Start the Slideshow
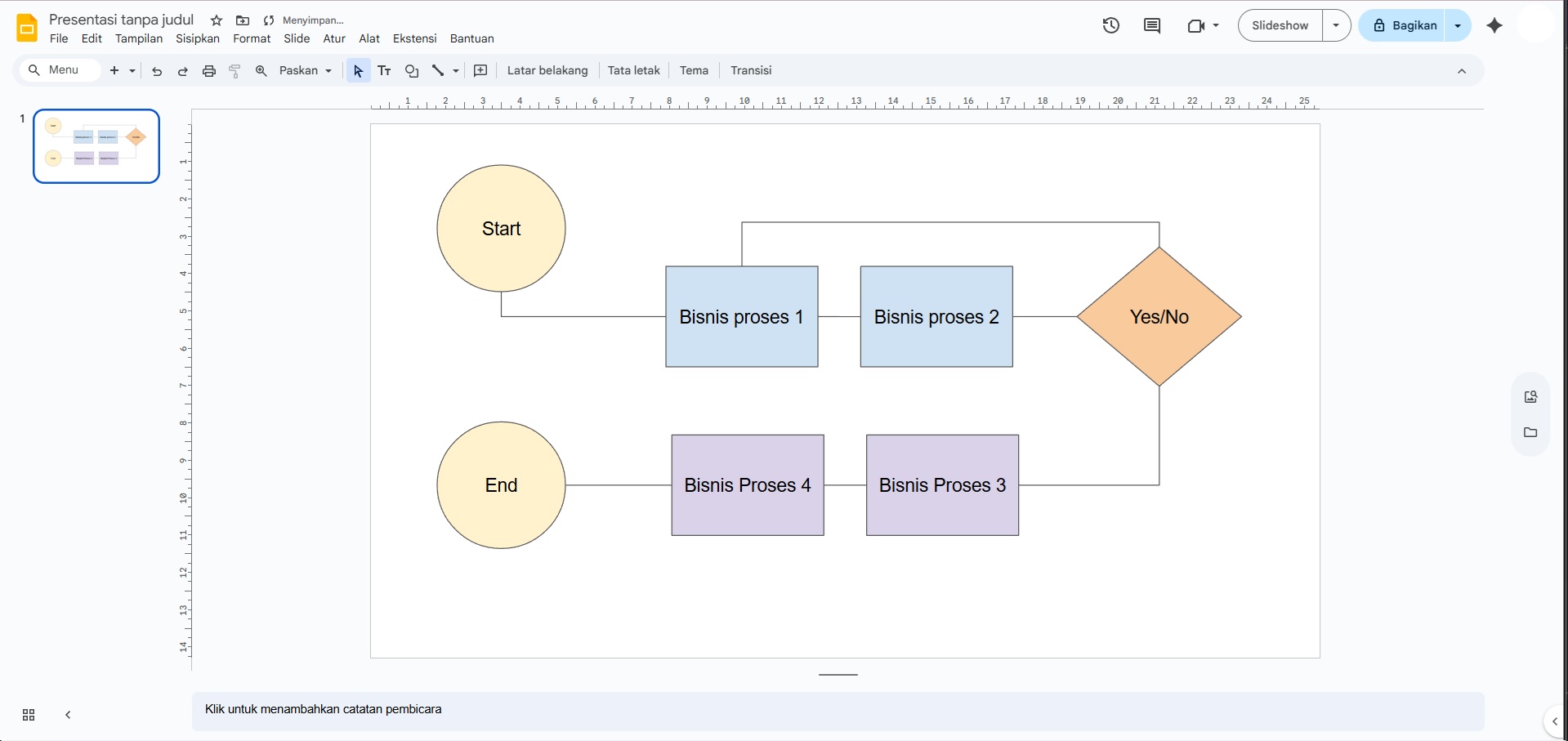The width and height of the screenshot is (1568, 741). point(1280,25)
